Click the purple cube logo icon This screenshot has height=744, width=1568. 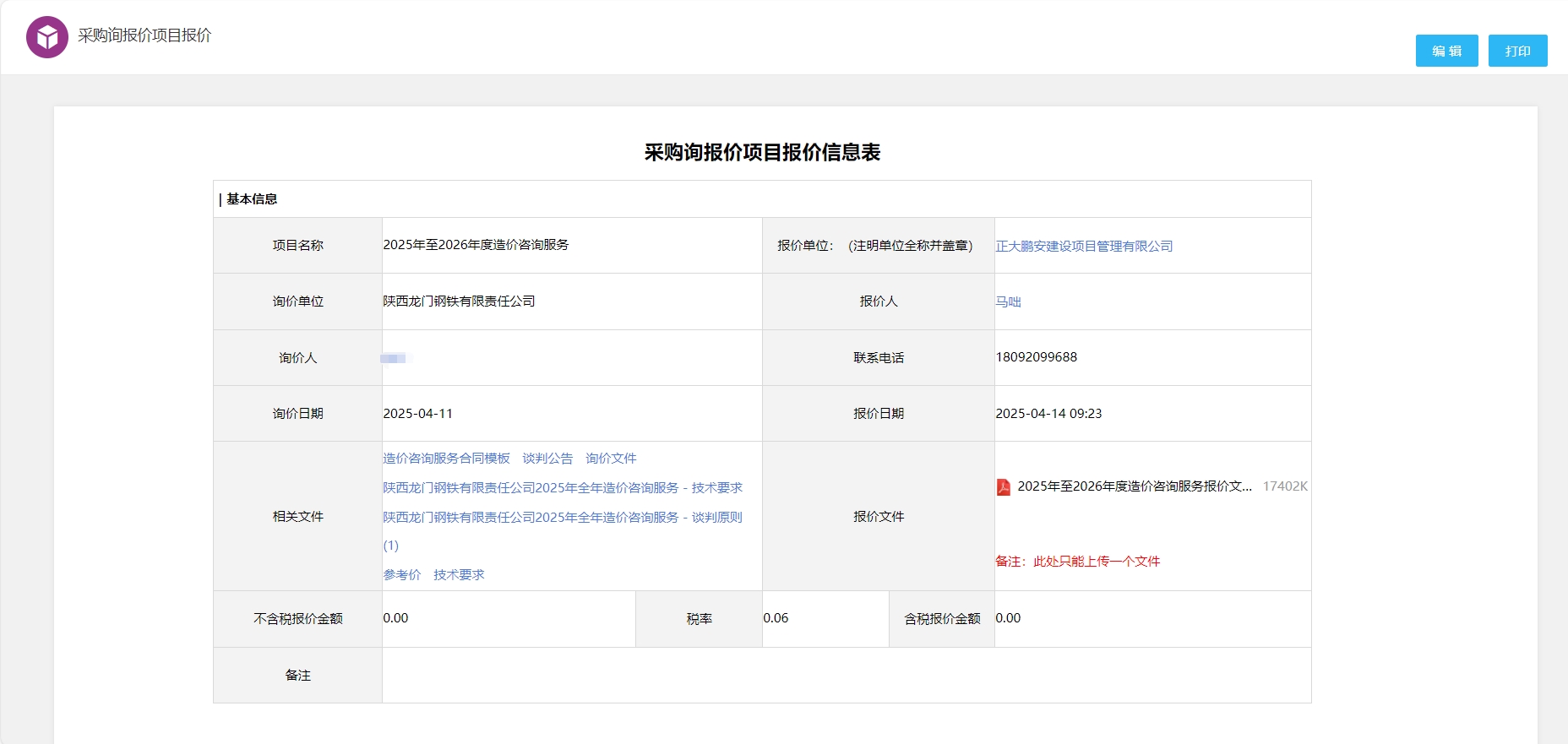click(x=47, y=37)
